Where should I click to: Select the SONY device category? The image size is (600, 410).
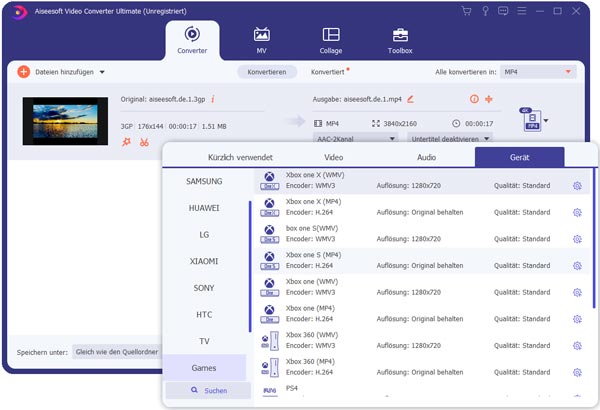point(204,287)
